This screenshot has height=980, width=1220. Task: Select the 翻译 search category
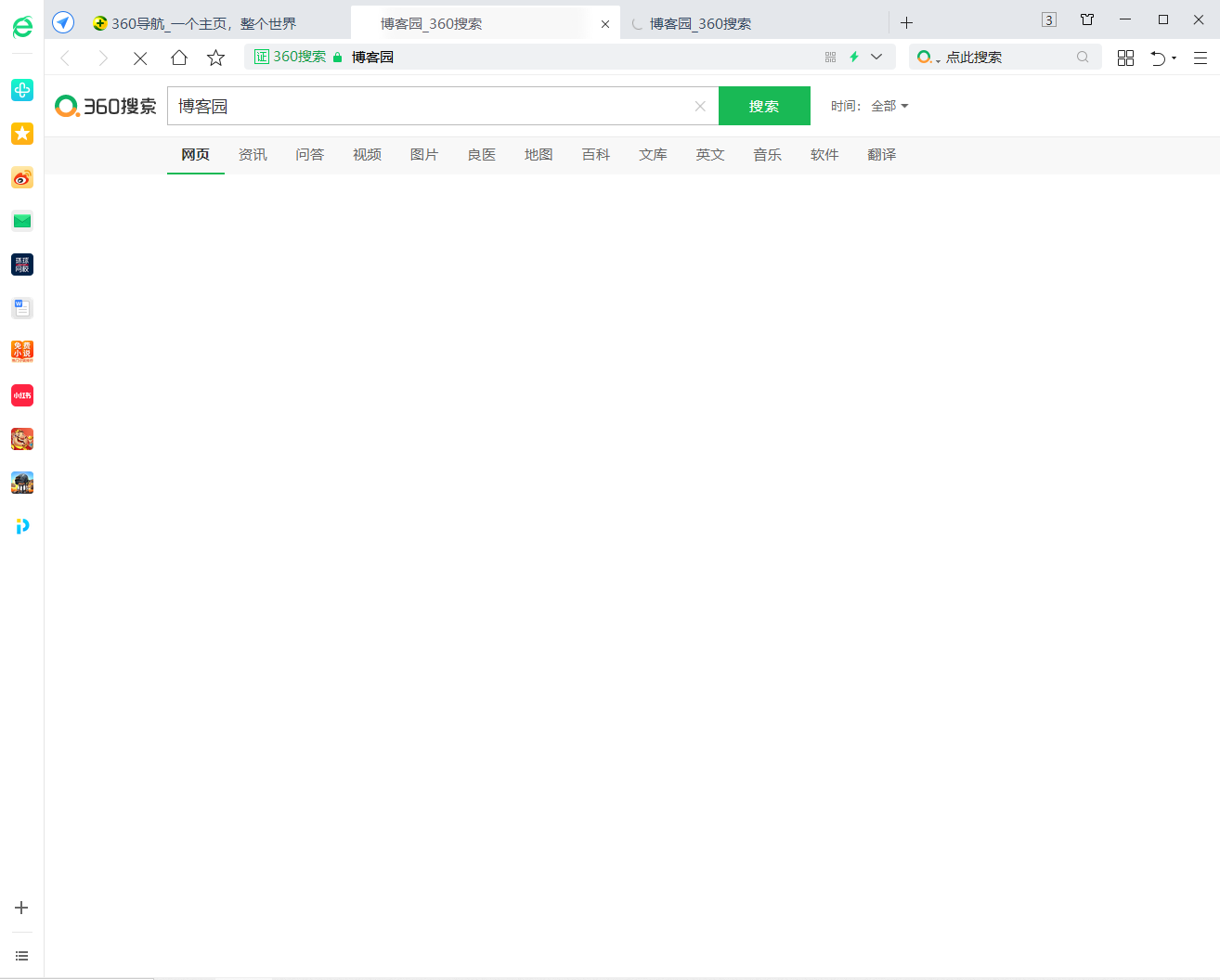pos(882,155)
